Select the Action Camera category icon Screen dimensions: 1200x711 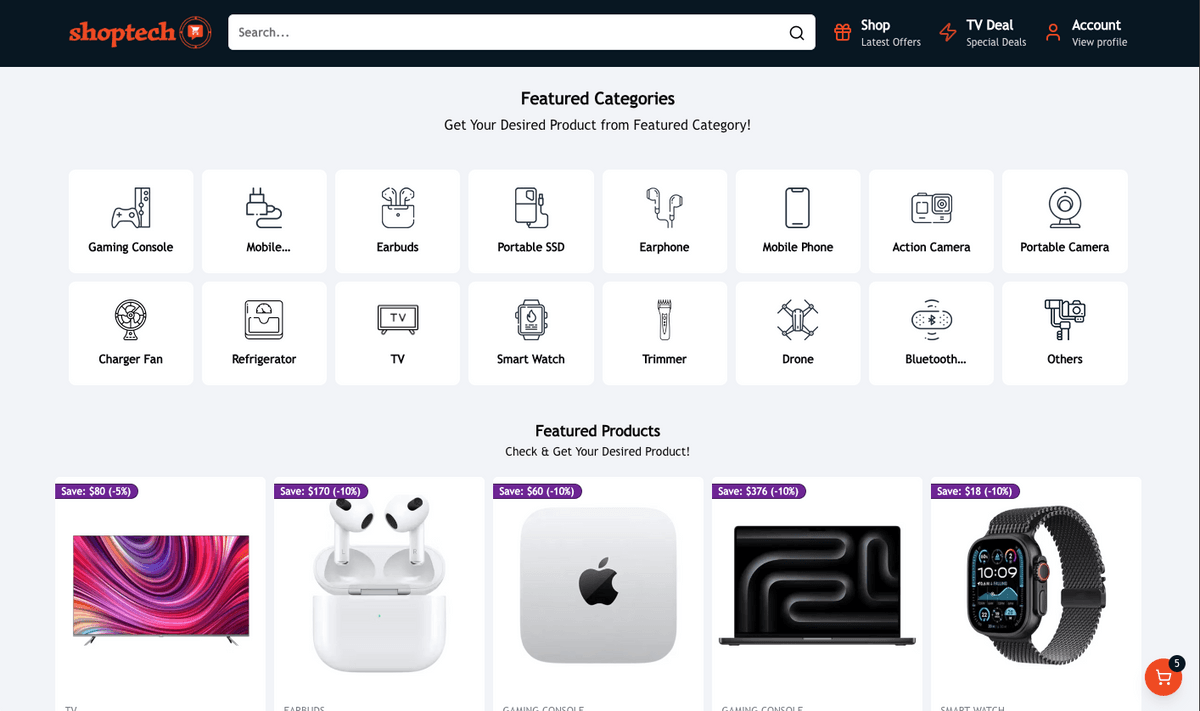coord(931,208)
